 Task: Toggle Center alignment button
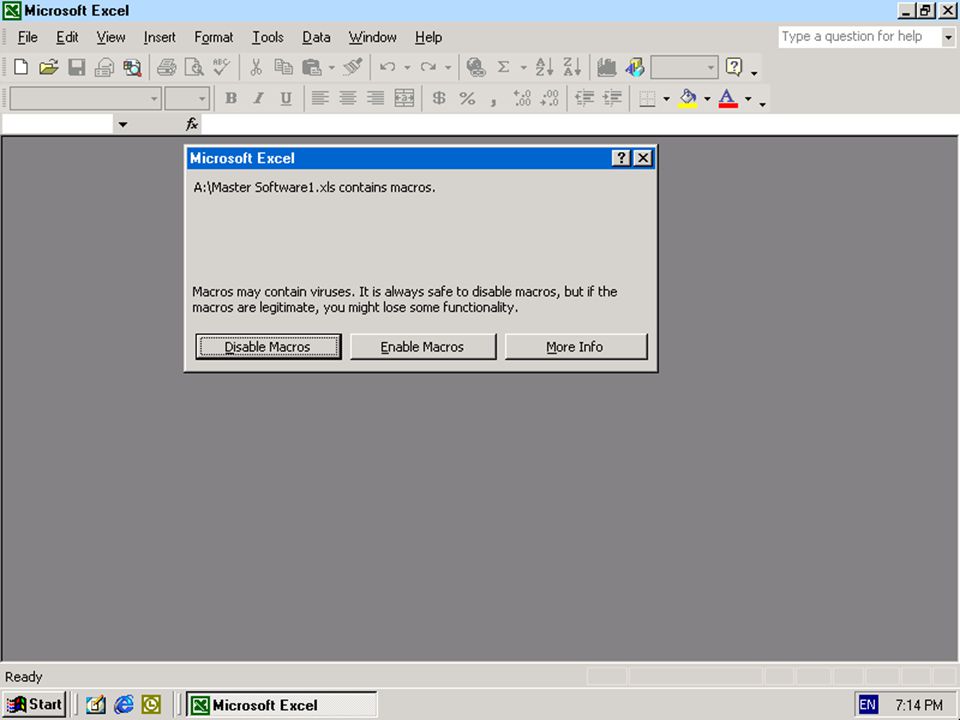click(348, 98)
